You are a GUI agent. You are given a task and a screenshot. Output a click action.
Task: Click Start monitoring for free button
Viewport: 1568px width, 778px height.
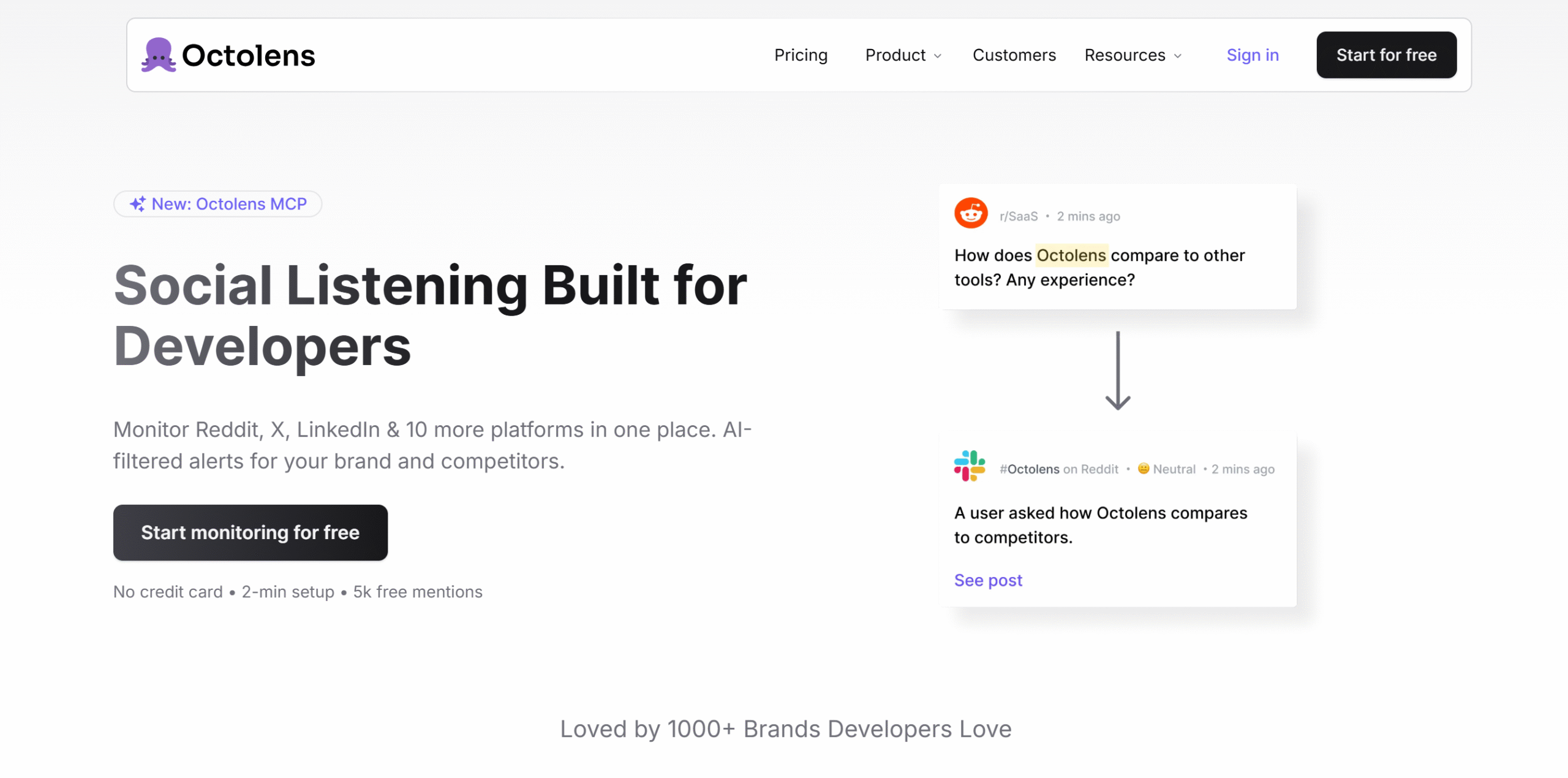coord(250,532)
